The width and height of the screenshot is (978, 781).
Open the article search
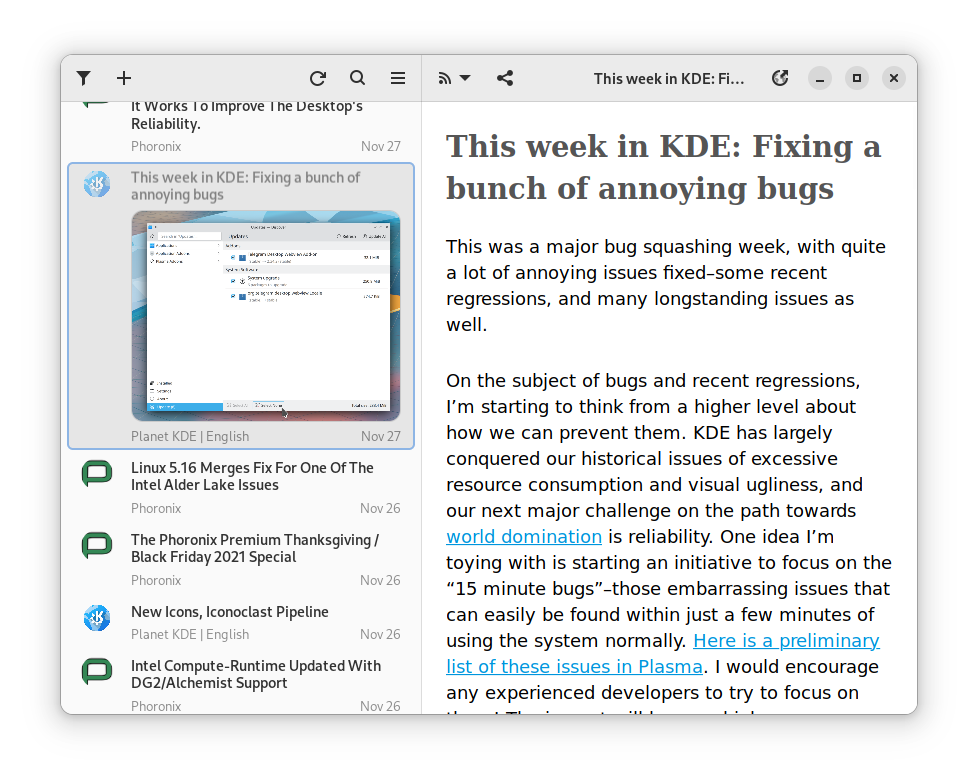(x=358, y=78)
